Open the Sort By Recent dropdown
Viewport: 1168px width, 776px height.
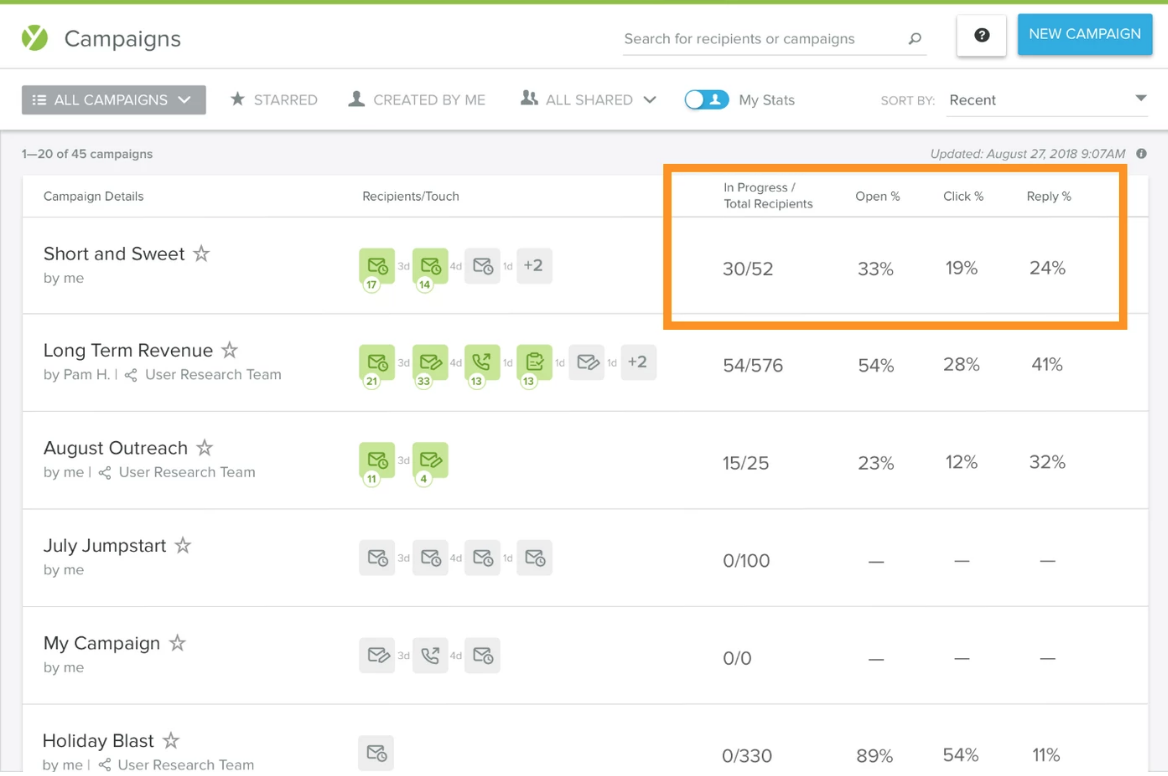[x=1047, y=99]
